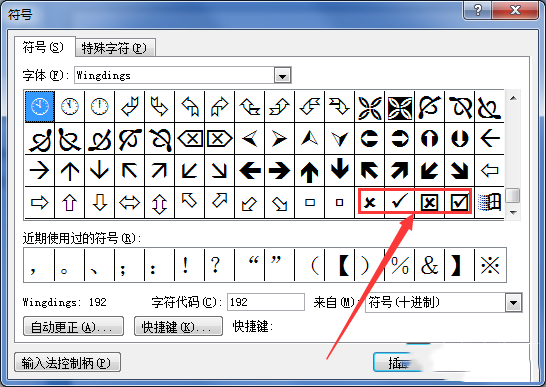The image size is (546, 387).
Task: Click the partly hidden 插入 button
Action: point(398,363)
